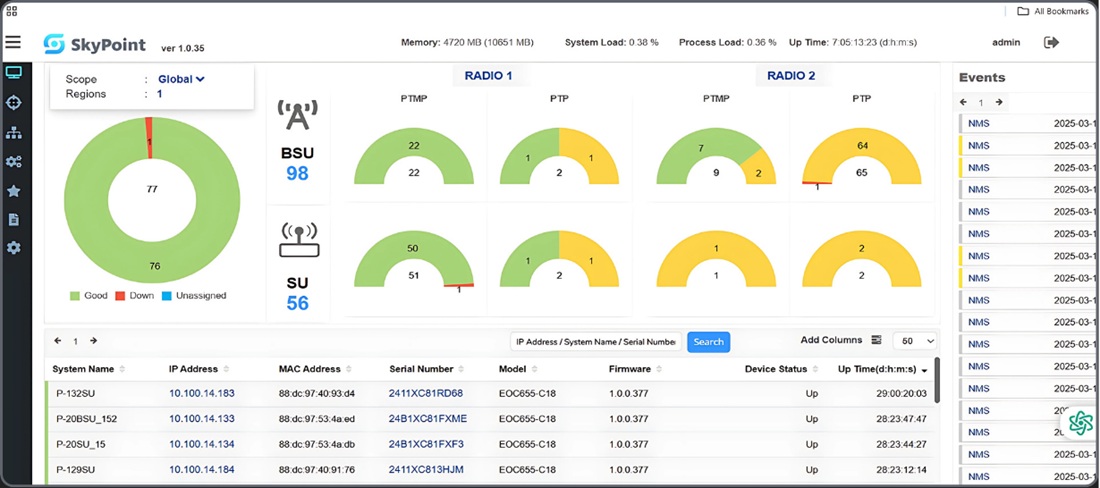Open the dashboard monitor icon in sidebar

click(14, 73)
